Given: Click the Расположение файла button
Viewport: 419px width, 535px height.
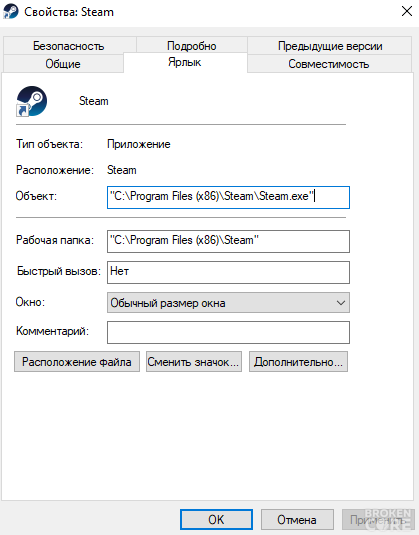Looking at the screenshot, I should 77,362.
